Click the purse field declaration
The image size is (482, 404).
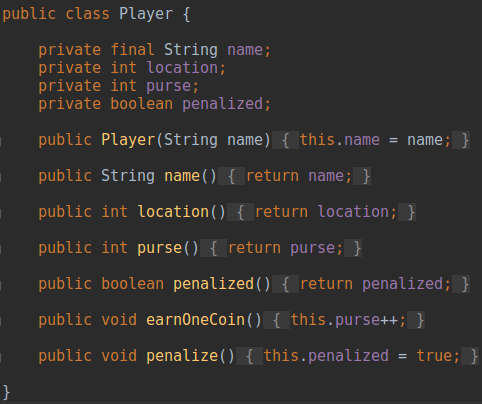coord(168,86)
